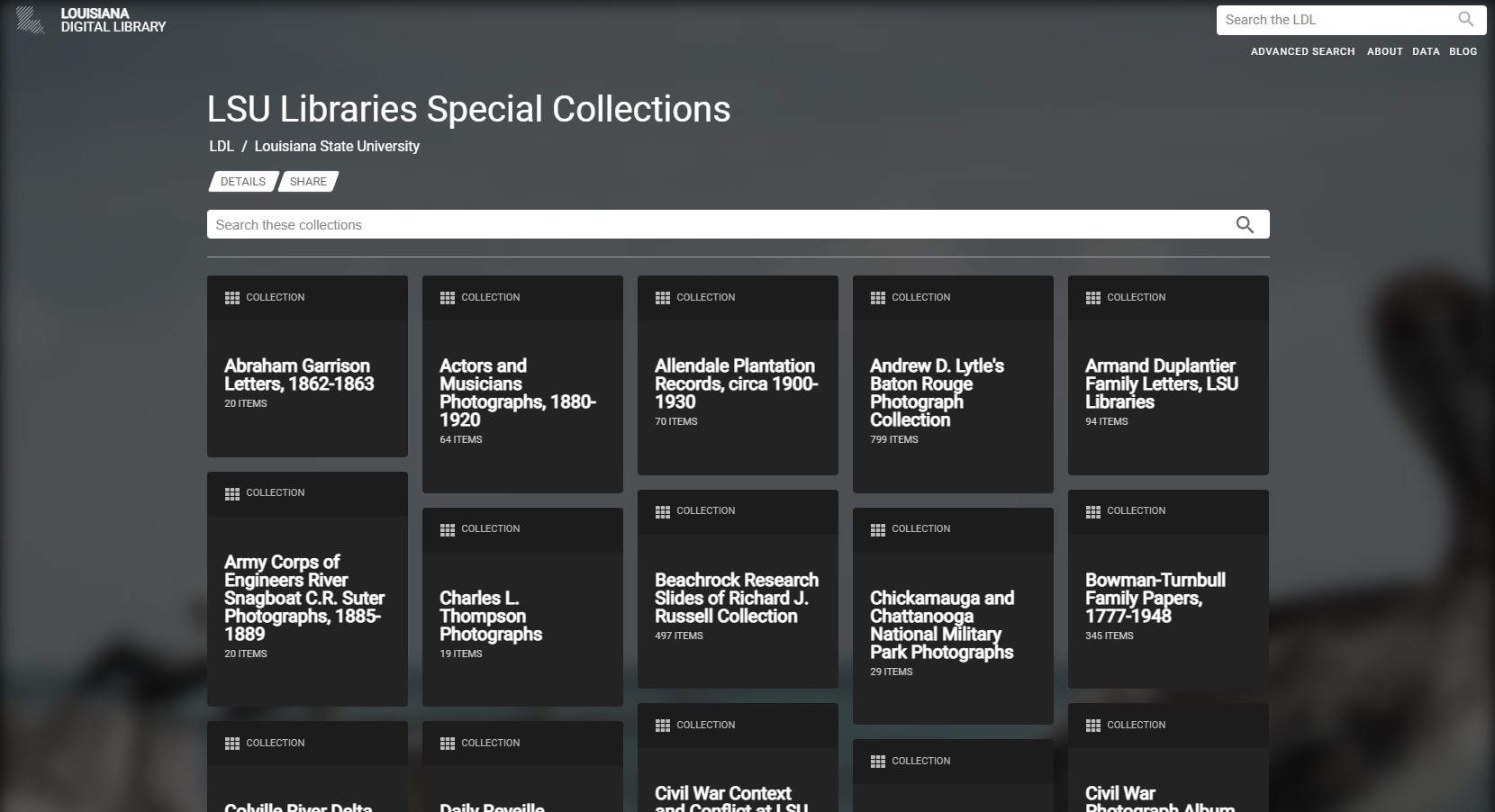The image size is (1495, 812).
Task: Click grid icon on Beachrock Research Slides card
Action: click(663, 511)
